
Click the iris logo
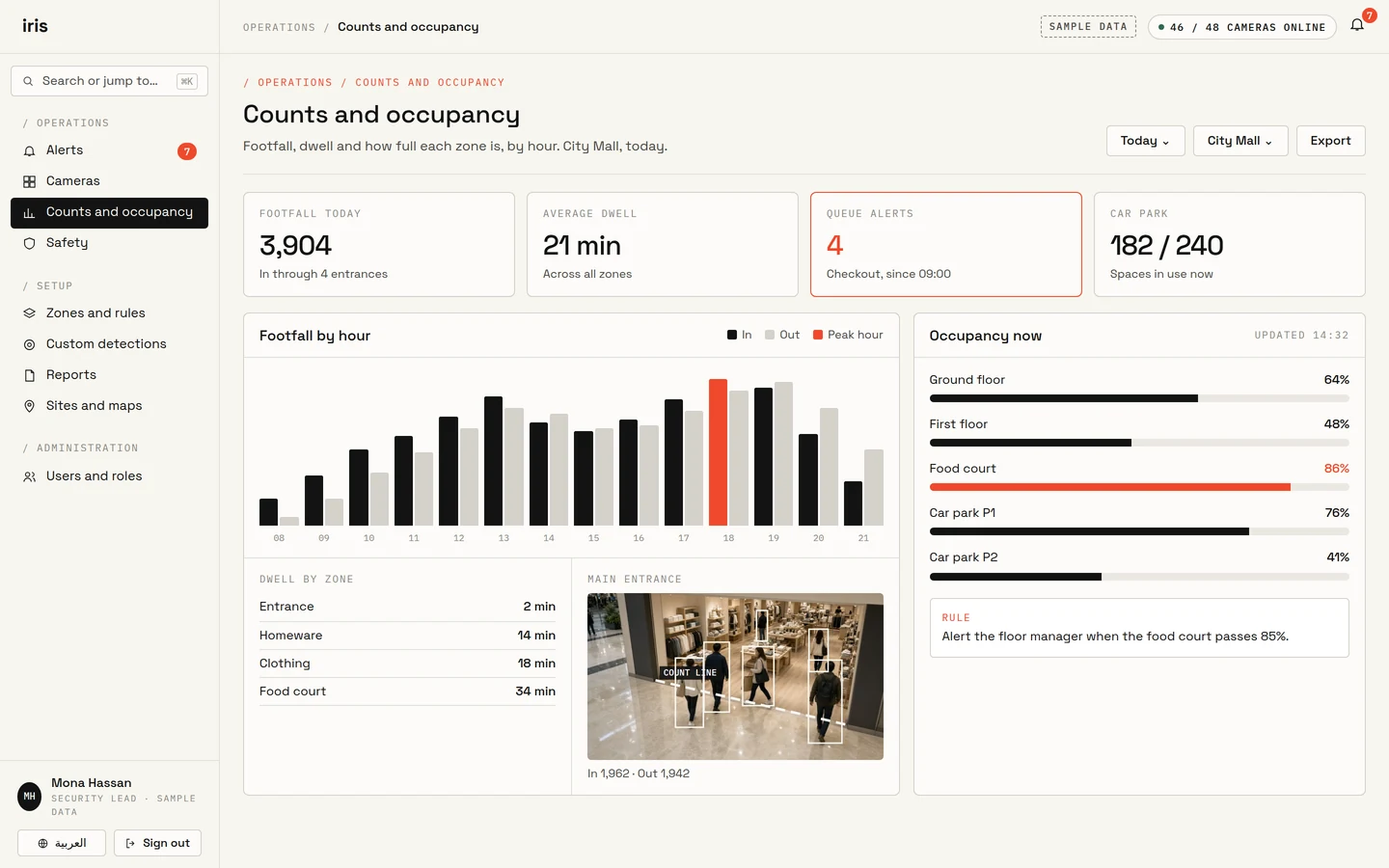click(35, 26)
